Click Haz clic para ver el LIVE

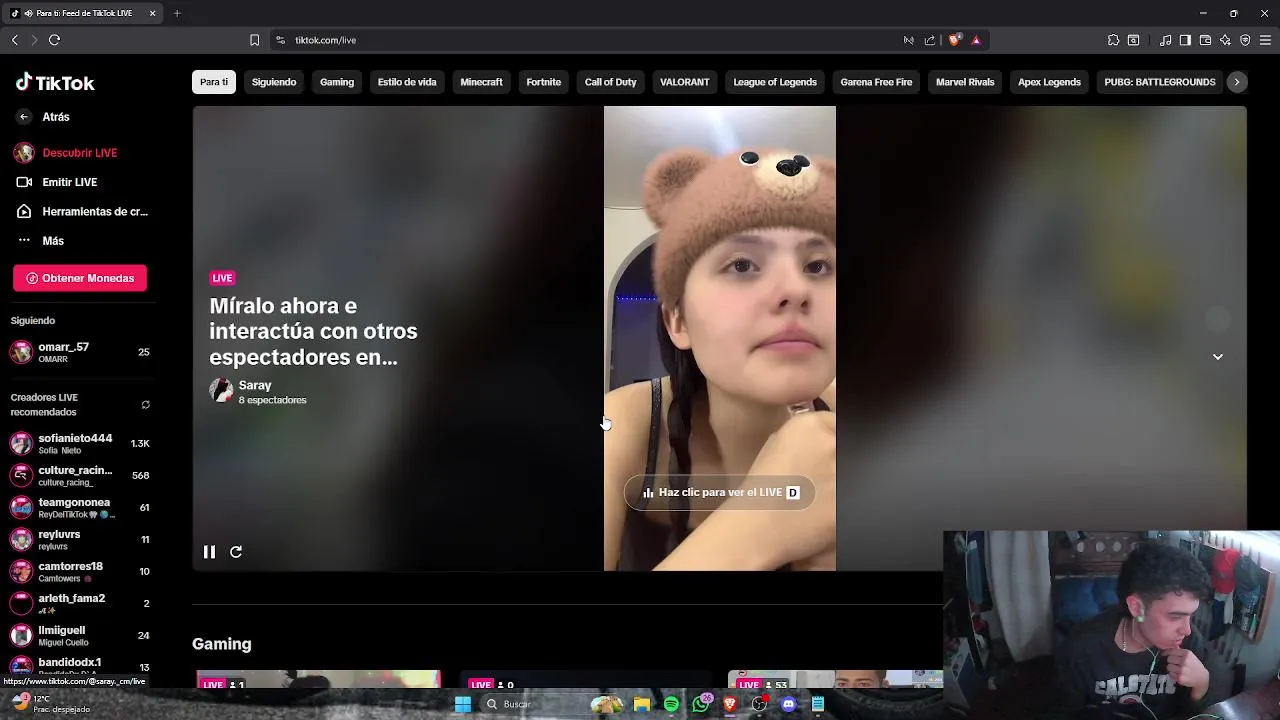coord(720,492)
